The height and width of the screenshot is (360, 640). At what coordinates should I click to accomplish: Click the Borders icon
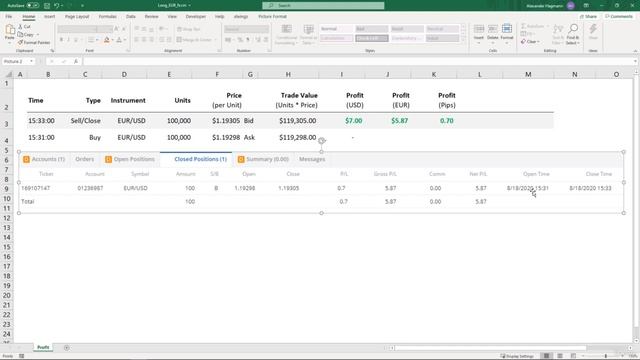(x=91, y=40)
